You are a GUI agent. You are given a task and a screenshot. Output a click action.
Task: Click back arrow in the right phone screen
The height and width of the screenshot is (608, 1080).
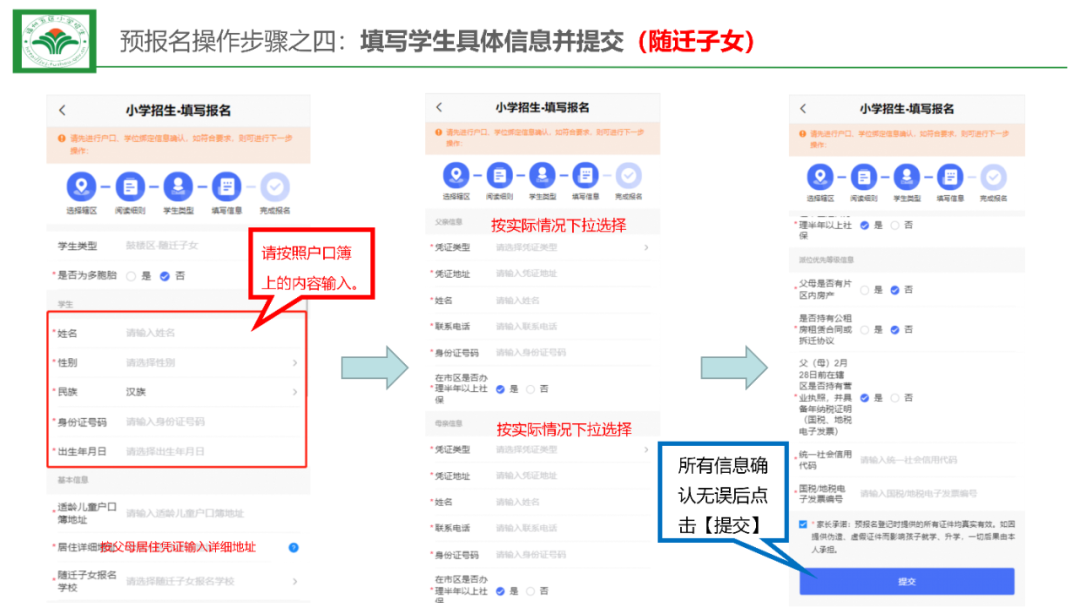coord(803,108)
